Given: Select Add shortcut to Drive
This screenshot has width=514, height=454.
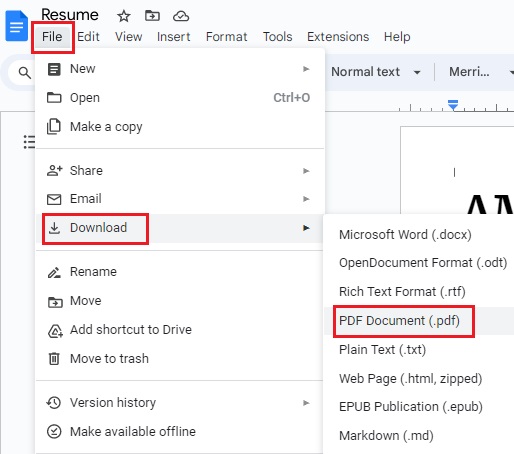Looking at the screenshot, I should click(180, 330).
